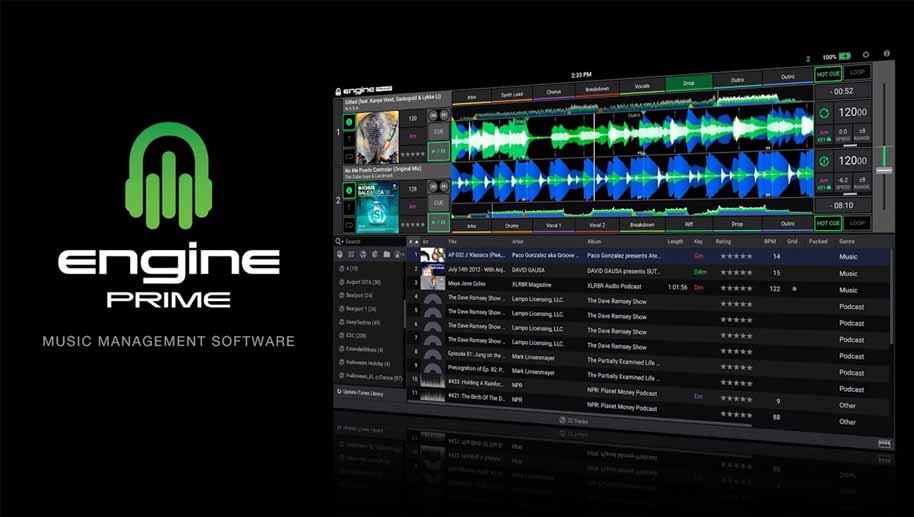This screenshot has width=914, height=517.
Task: Open the Halloween Holiday playlist
Action: point(365,363)
